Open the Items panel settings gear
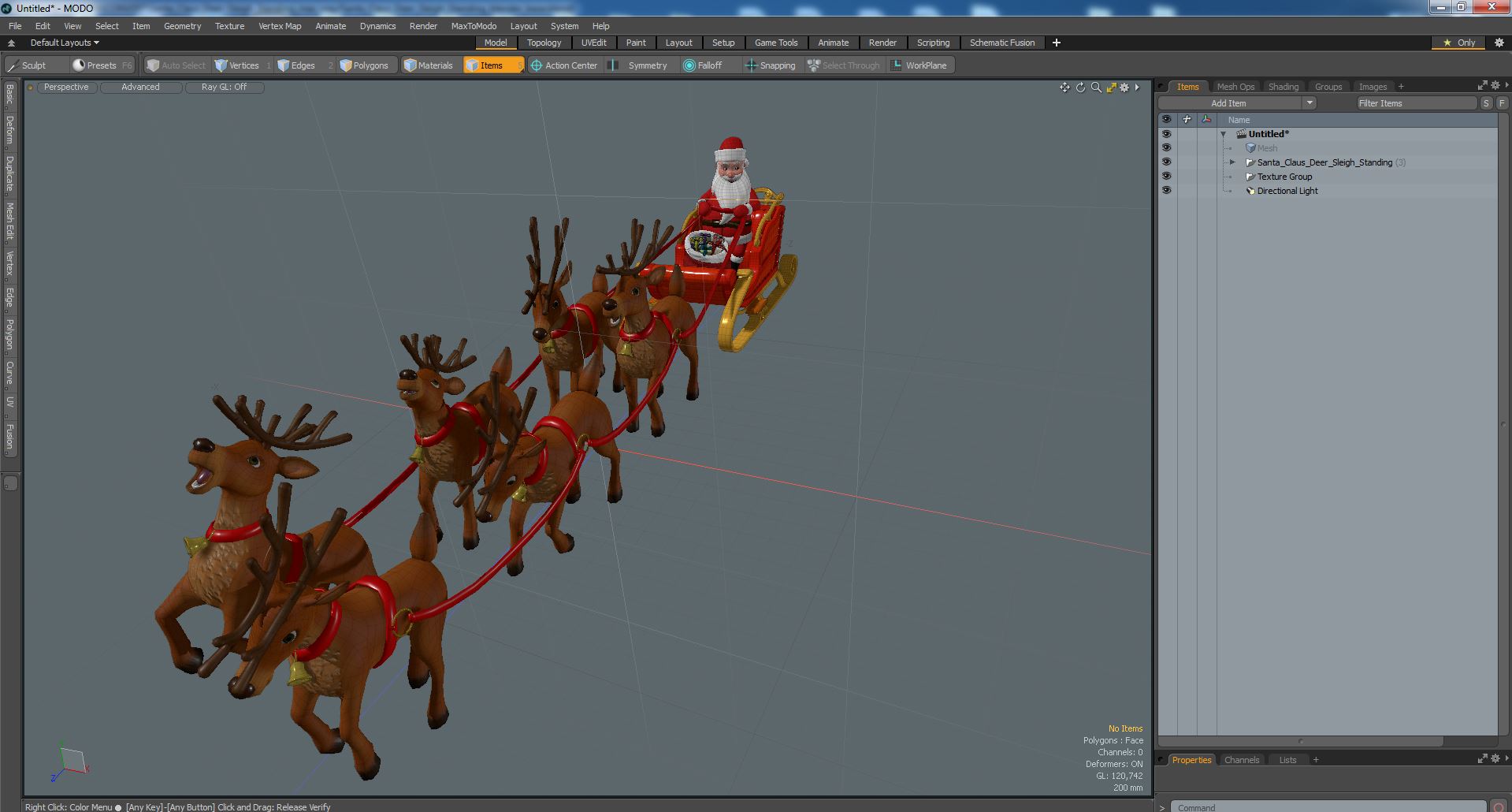Viewport: 1512px width, 812px height. click(1495, 86)
